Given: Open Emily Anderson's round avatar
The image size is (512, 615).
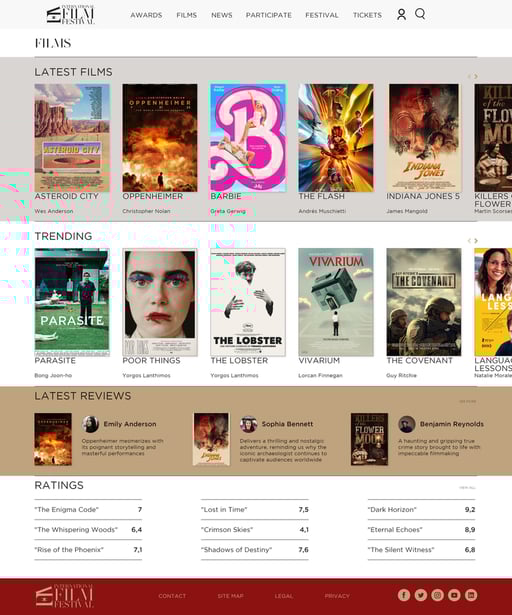Looking at the screenshot, I should [90, 424].
